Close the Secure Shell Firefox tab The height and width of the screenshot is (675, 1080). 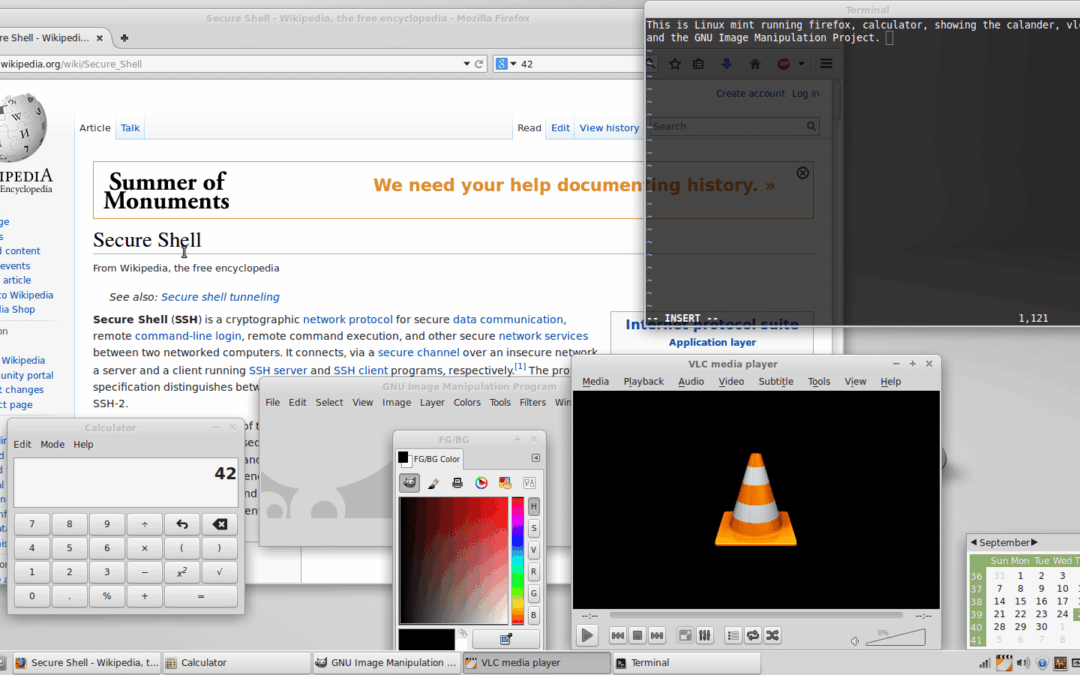click(x=100, y=38)
